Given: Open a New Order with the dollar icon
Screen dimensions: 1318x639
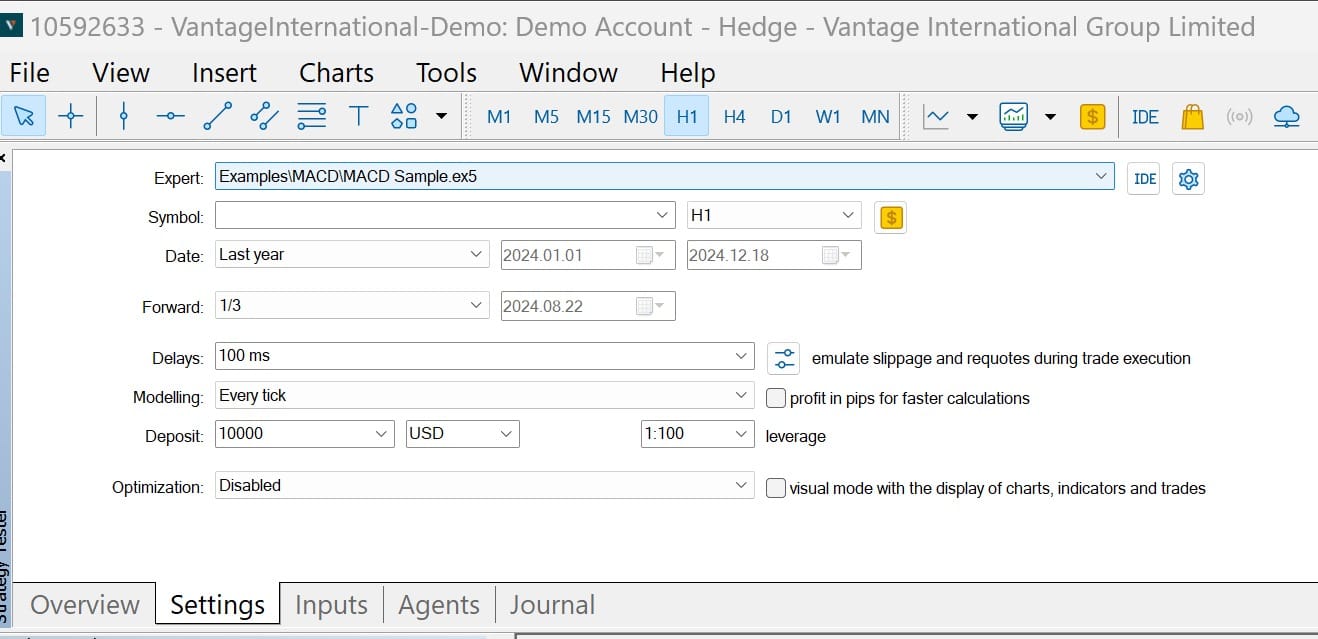Looking at the screenshot, I should (1092, 116).
